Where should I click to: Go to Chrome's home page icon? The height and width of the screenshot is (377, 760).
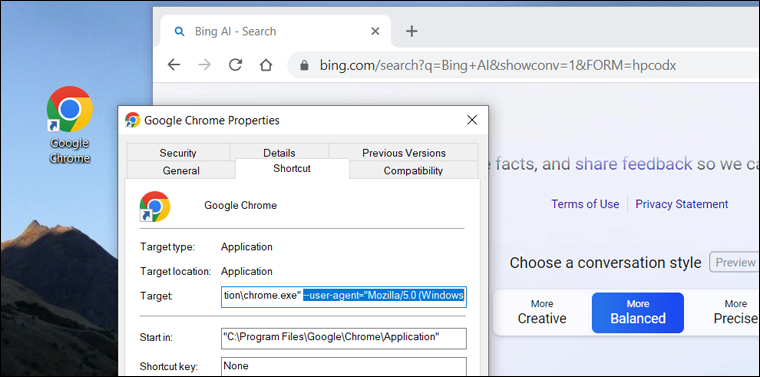[266, 65]
